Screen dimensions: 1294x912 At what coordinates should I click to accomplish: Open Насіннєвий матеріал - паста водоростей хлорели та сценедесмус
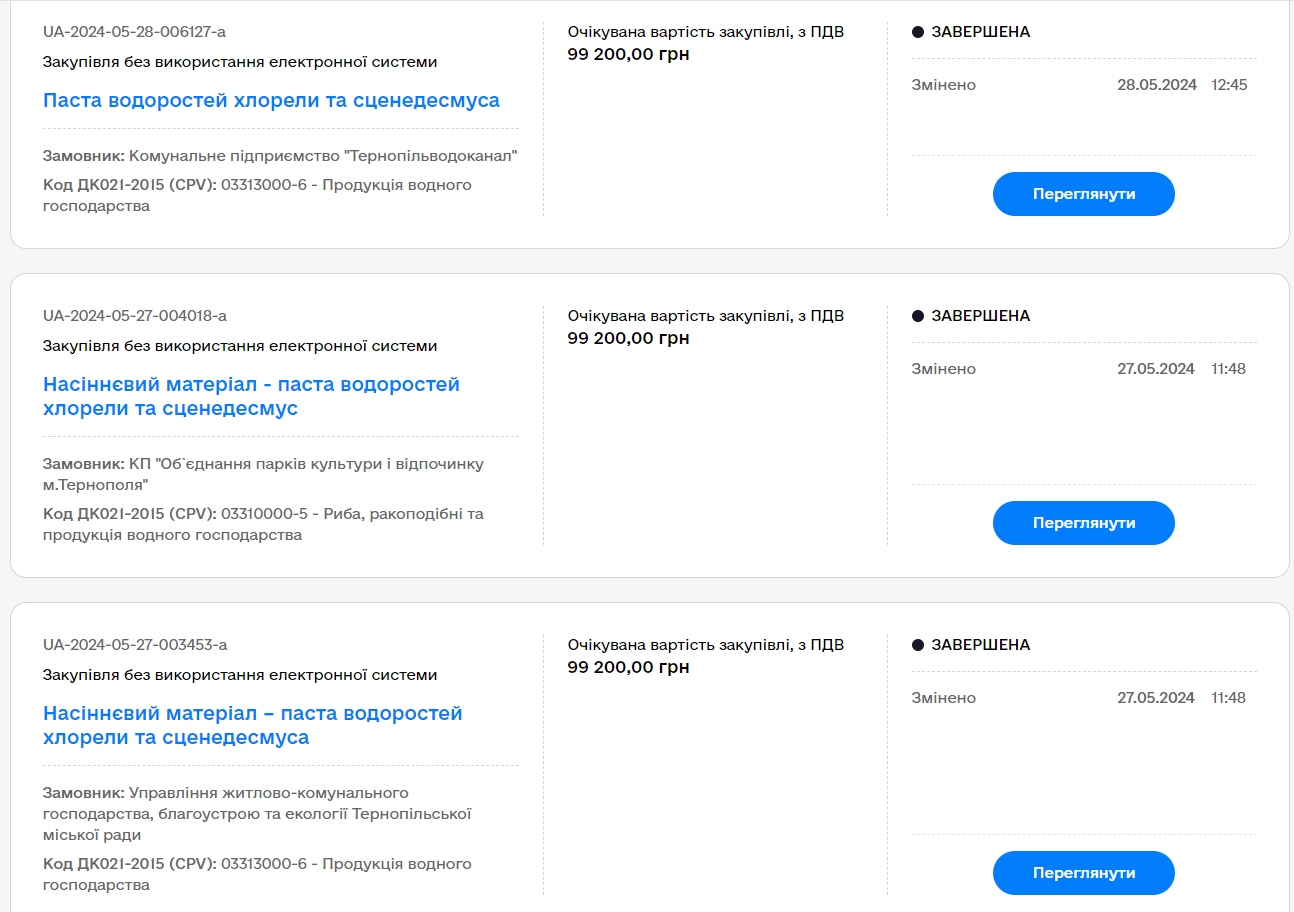(x=250, y=395)
